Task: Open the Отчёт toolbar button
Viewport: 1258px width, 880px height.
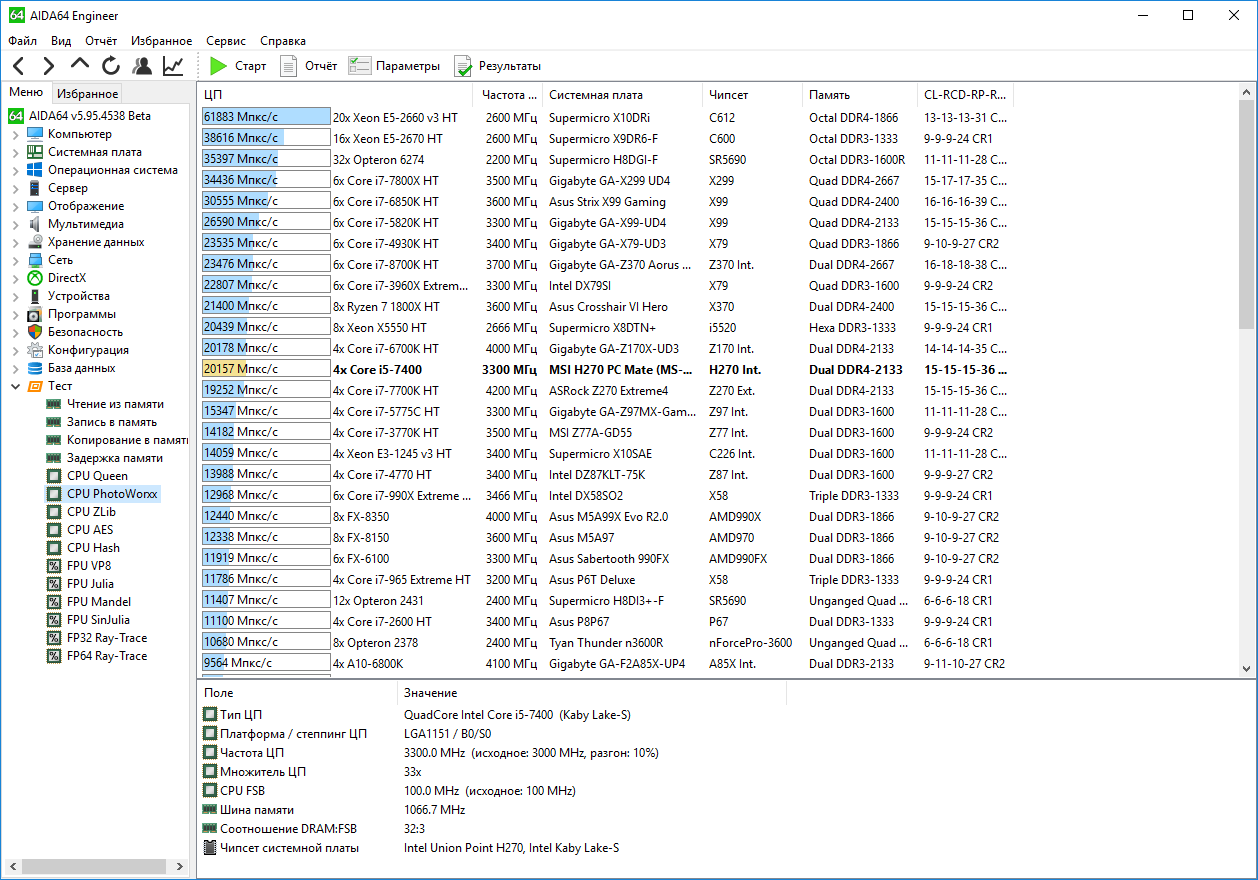Action: 308,66
